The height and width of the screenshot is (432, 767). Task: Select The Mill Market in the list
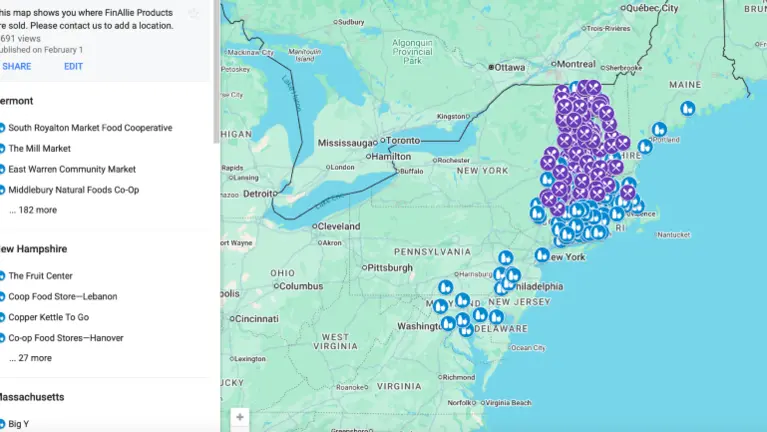point(40,149)
